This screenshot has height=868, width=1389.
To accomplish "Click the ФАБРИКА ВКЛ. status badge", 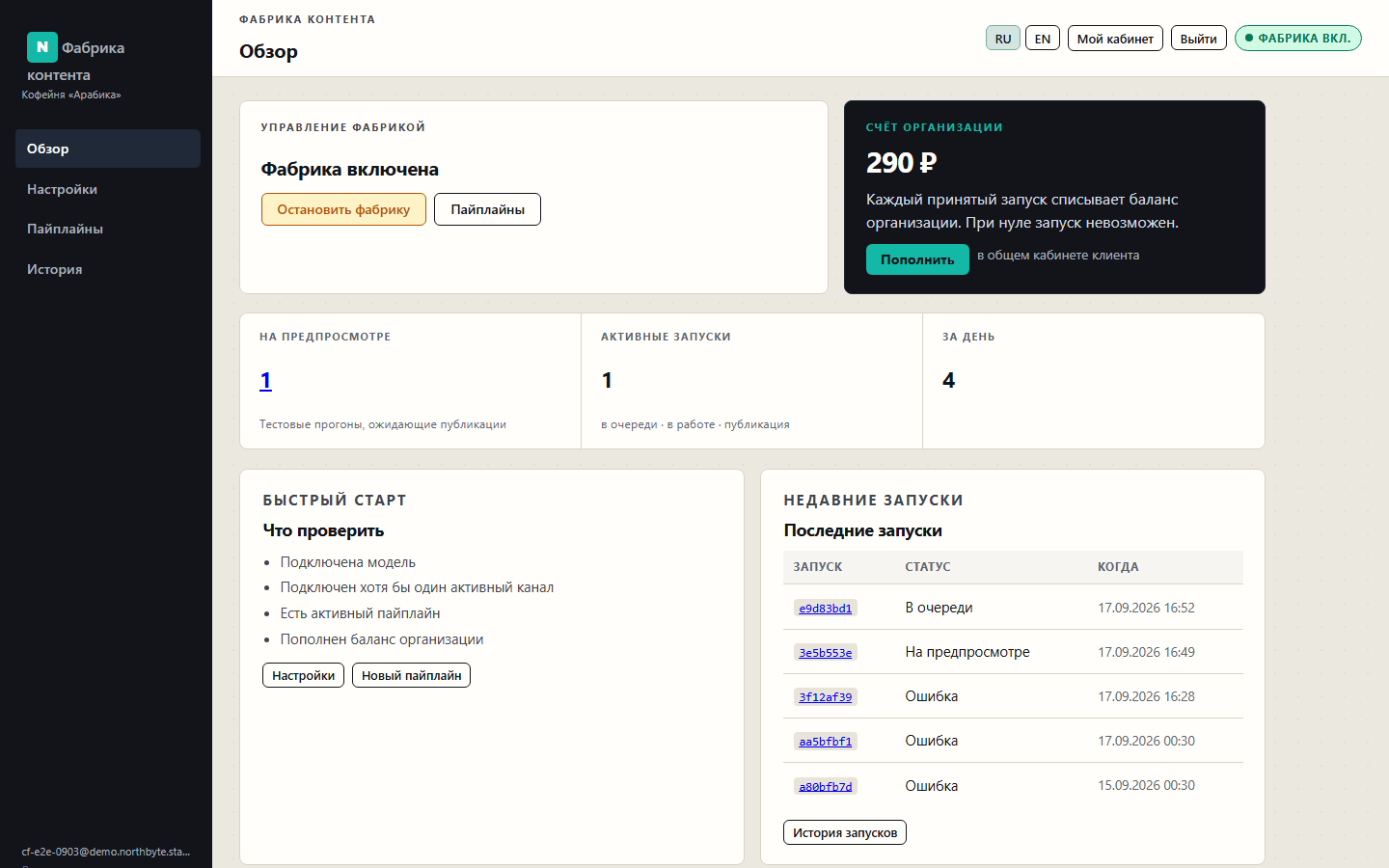I will pyautogui.click(x=1298, y=39).
